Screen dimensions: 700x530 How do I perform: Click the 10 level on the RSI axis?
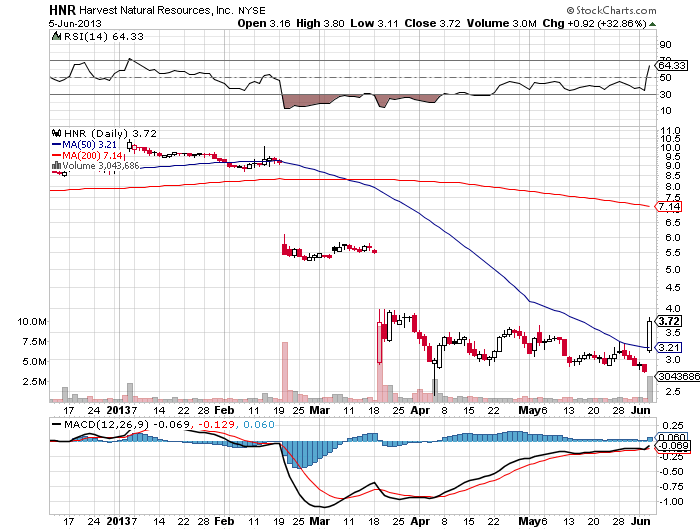[x=665, y=111]
